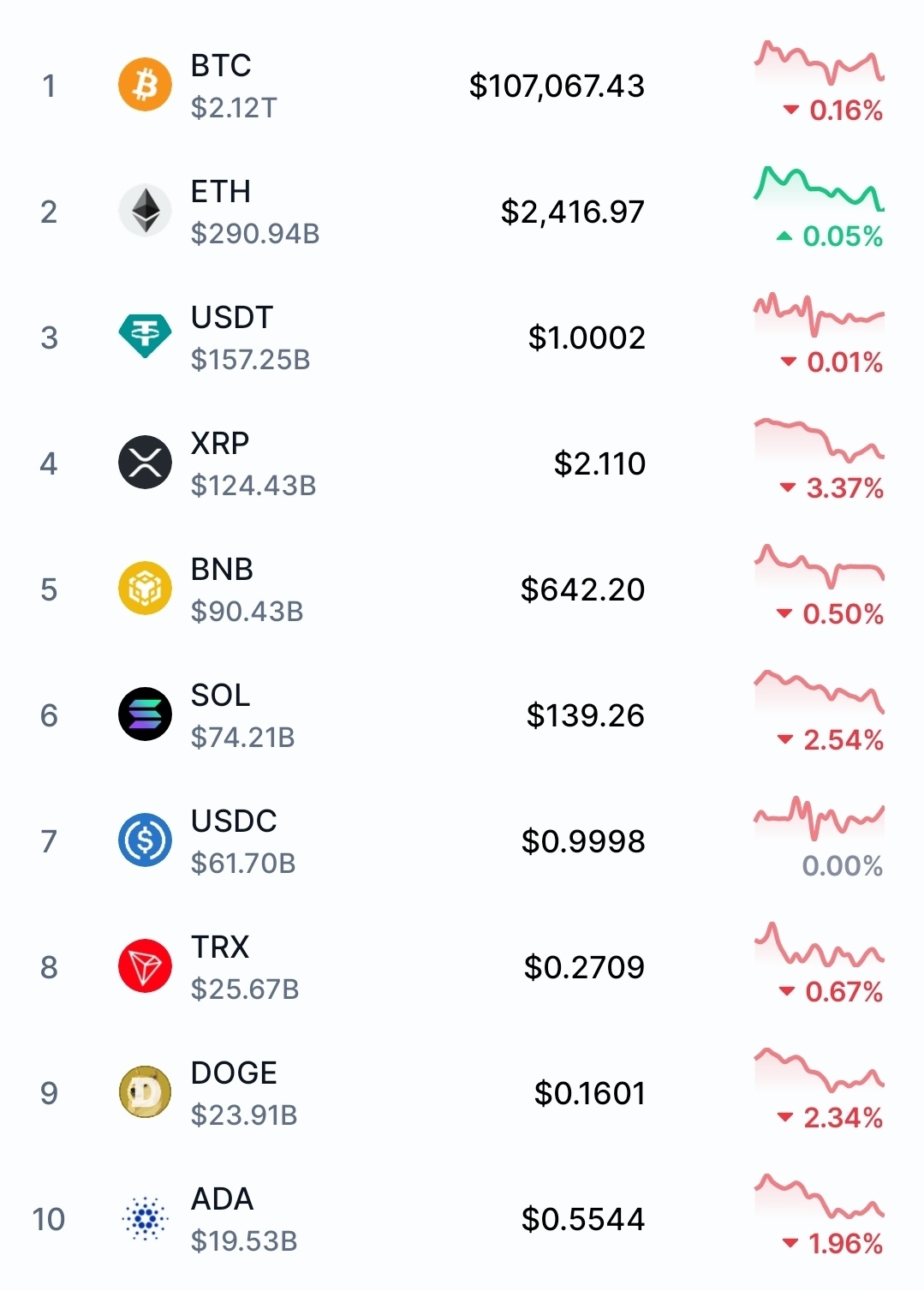Tap the ADA 1.96% drop indicator
The height and width of the screenshot is (1291, 924).
832,1244
